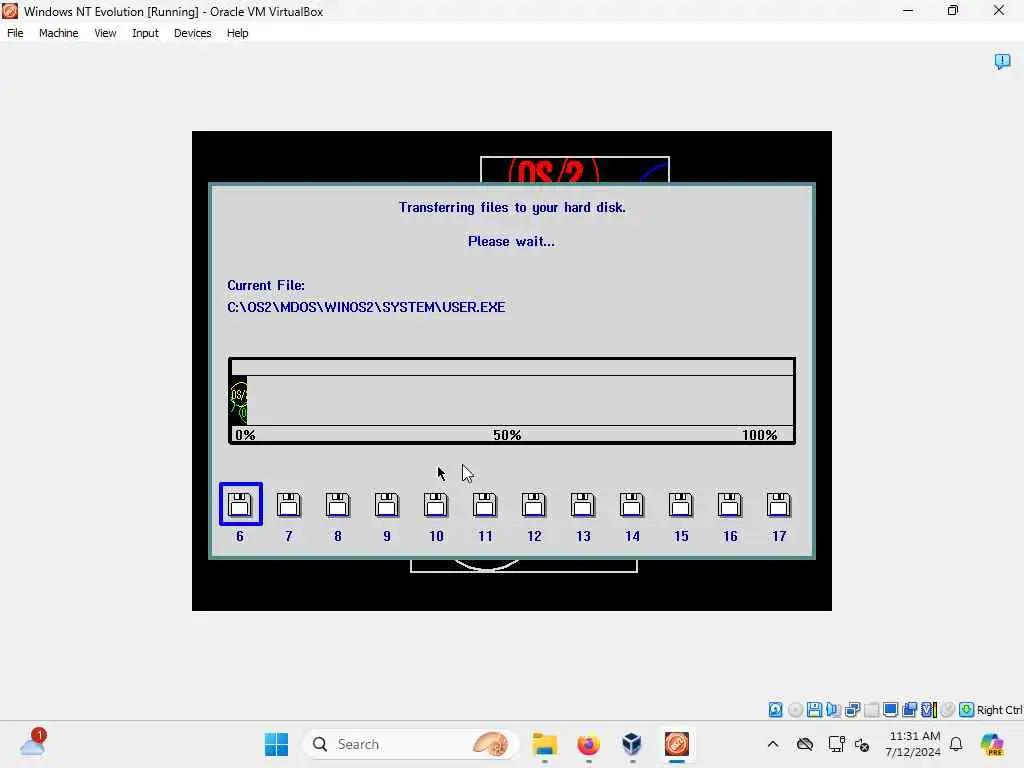Click the muted volume tray icon

[862, 744]
